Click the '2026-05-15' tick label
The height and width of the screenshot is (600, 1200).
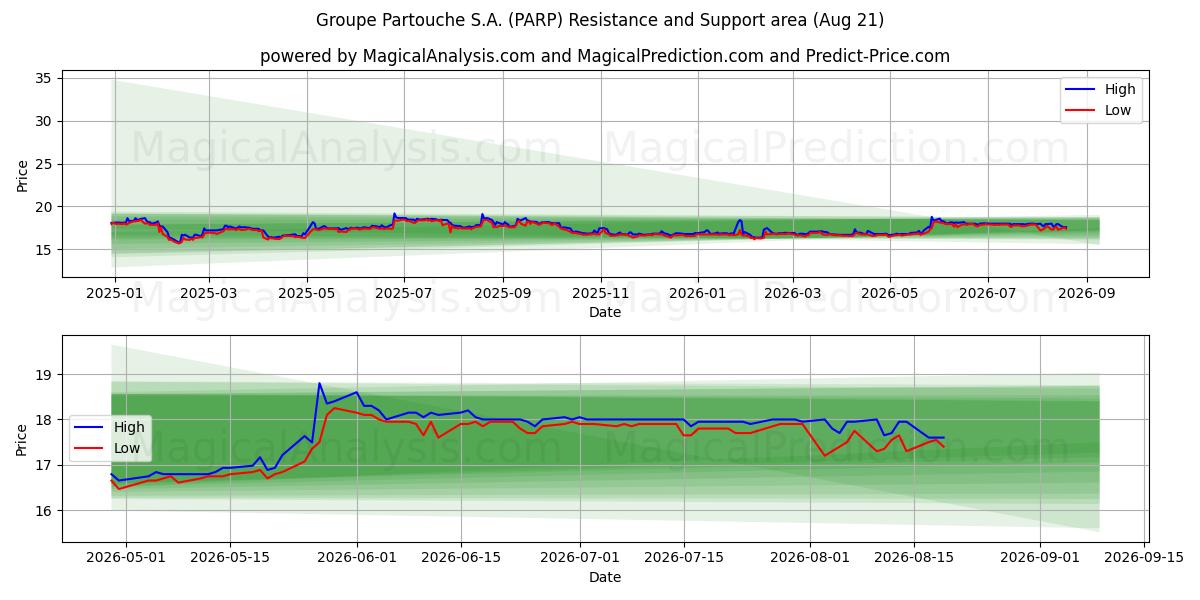pos(230,558)
